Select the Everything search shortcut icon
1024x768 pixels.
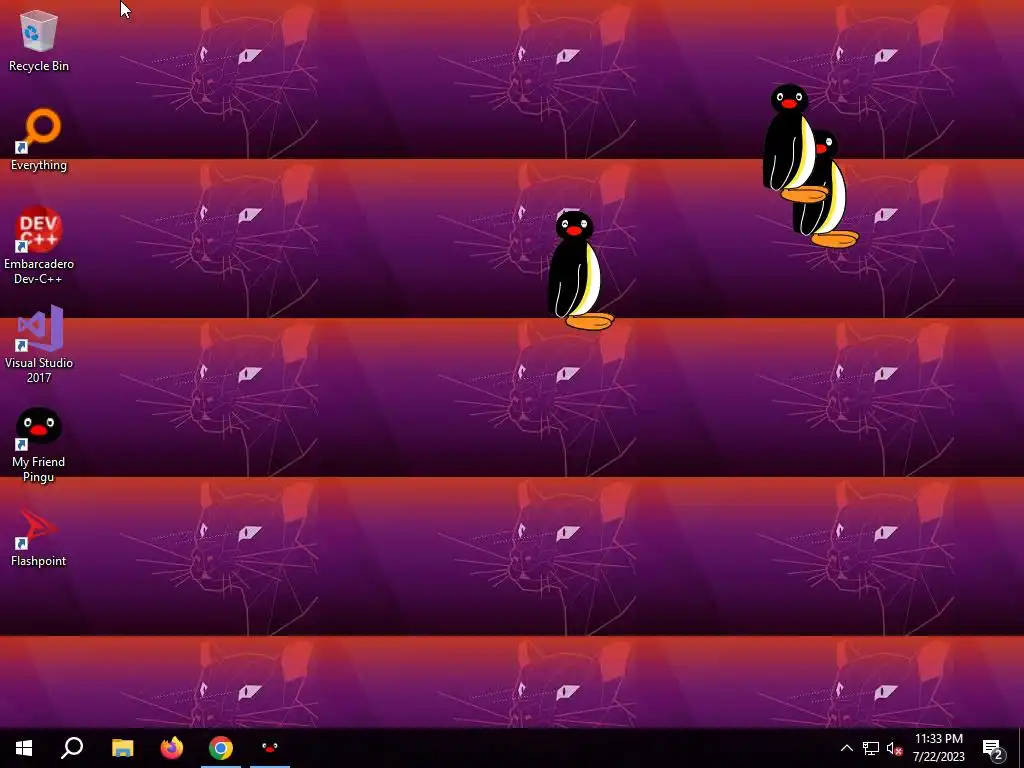pos(39,140)
